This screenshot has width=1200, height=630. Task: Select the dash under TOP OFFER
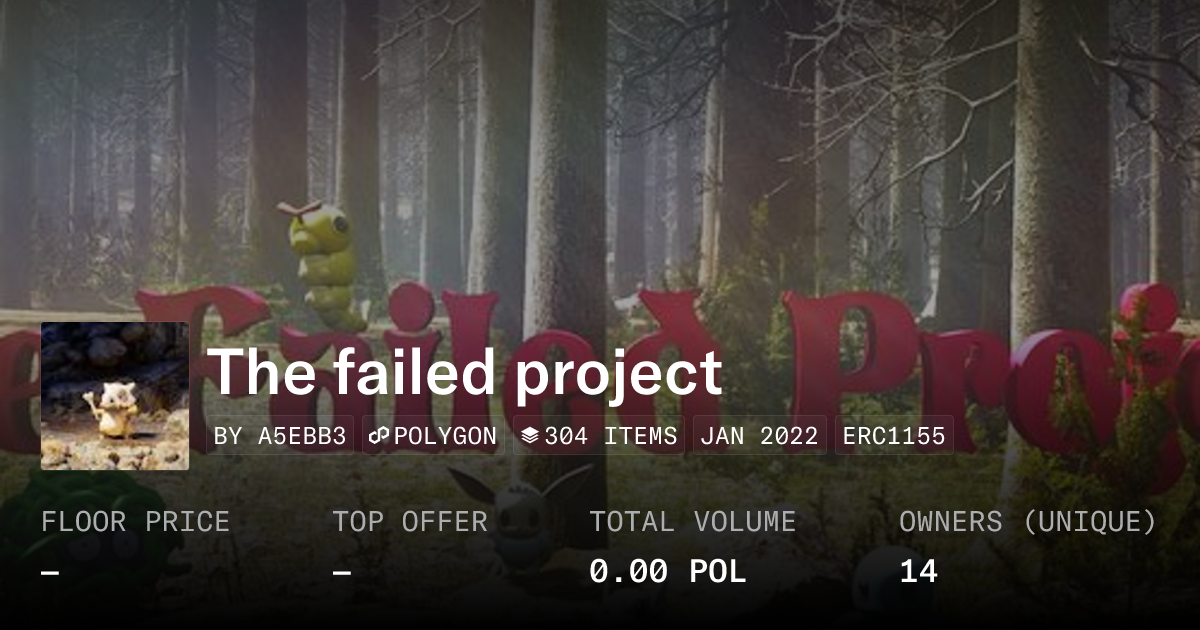tap(342, 573)
